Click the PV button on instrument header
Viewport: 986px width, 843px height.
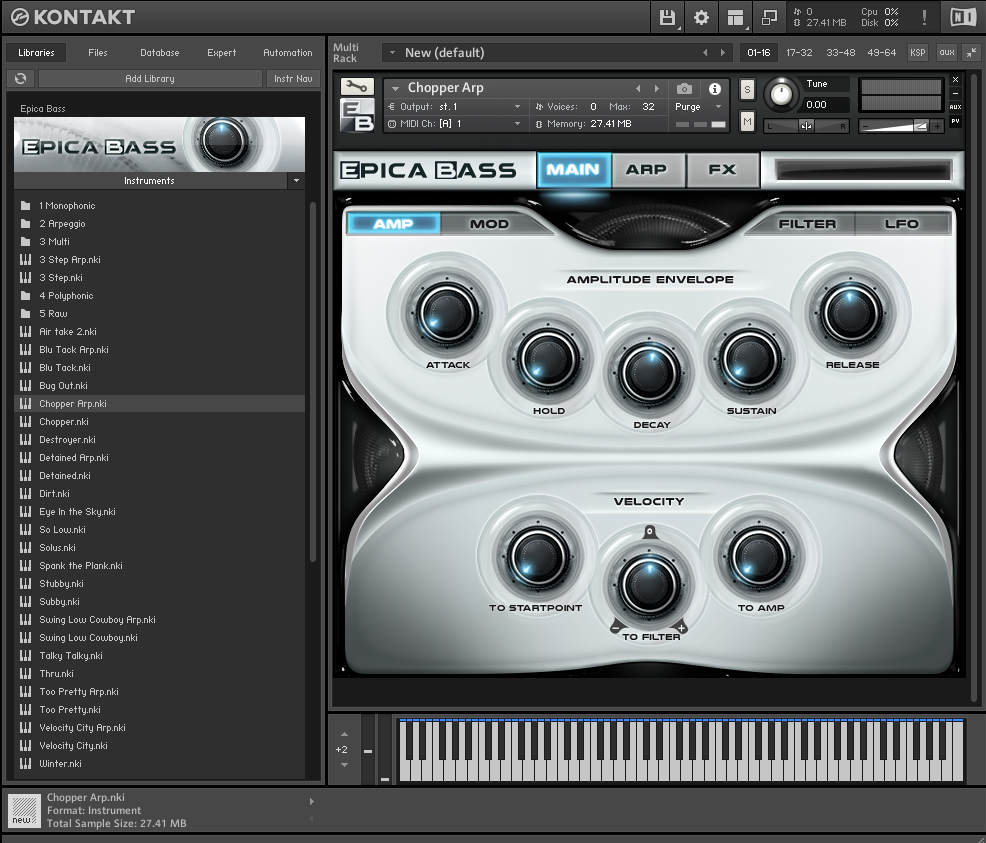(955, 121)
